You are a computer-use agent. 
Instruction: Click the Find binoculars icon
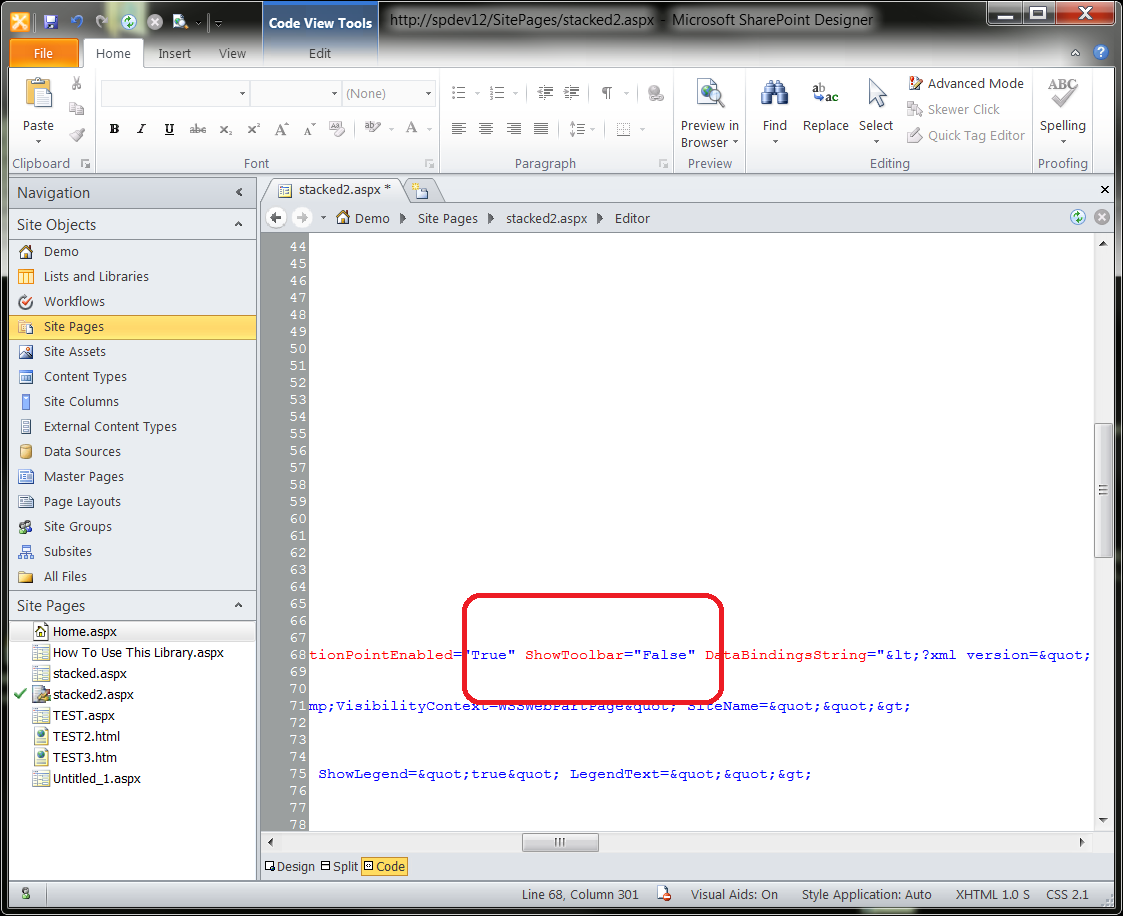pyautogui.click(x=775, y=94)
